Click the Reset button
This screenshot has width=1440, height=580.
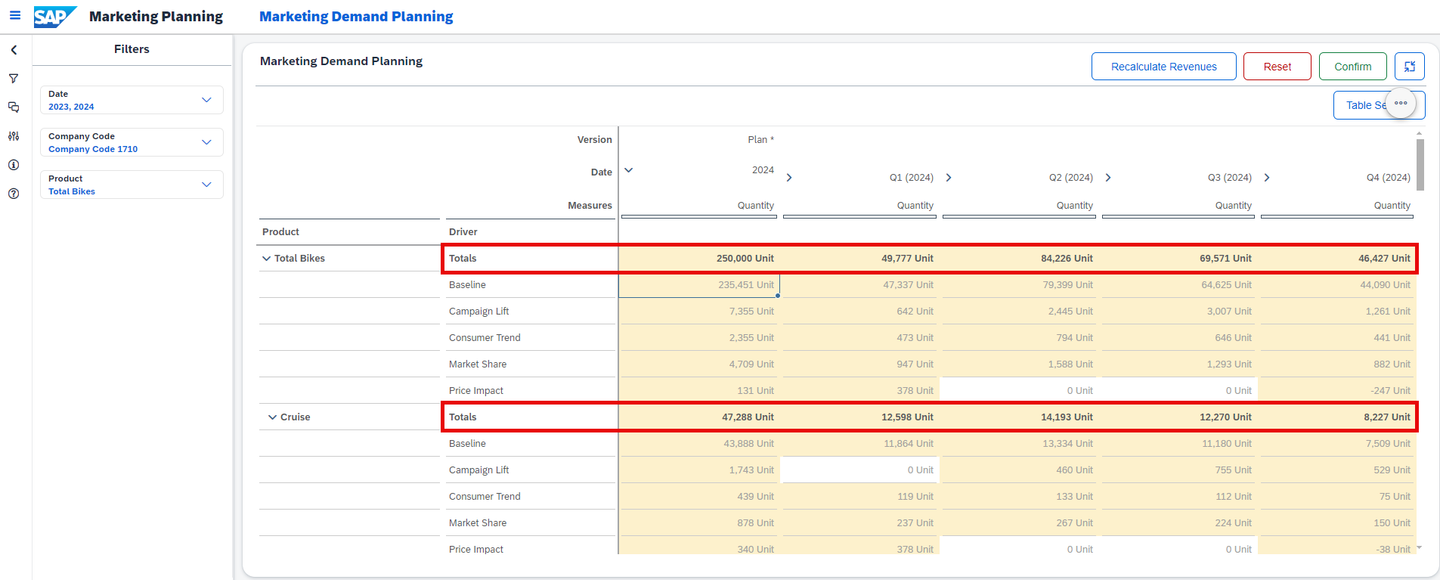(x=1277, y=66)
